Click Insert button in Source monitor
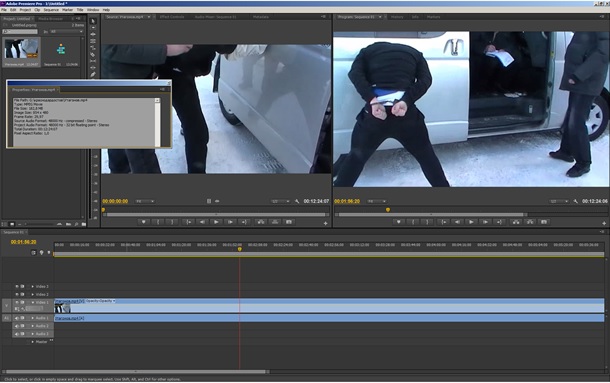The width and height of the screenshot is (610, 383). tap(261, 222)
